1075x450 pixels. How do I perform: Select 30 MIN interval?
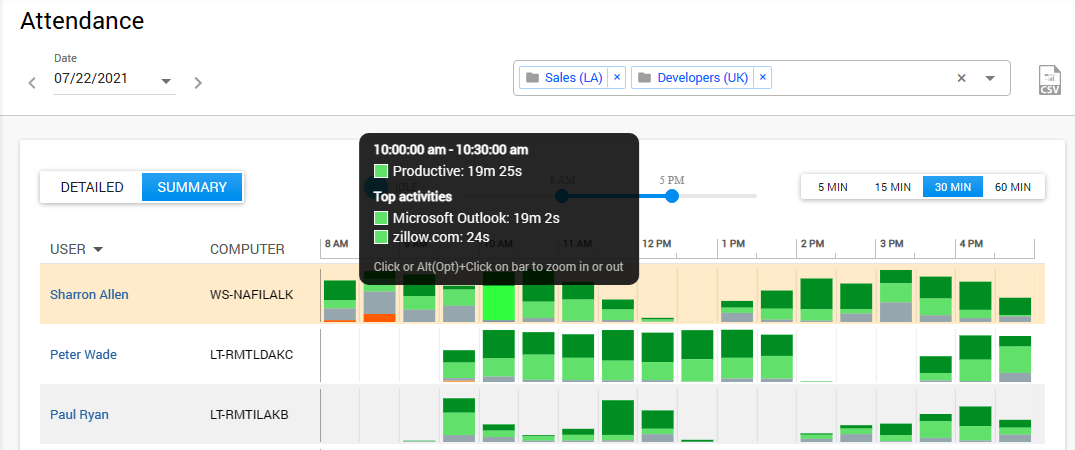click(x=953, y=187)
